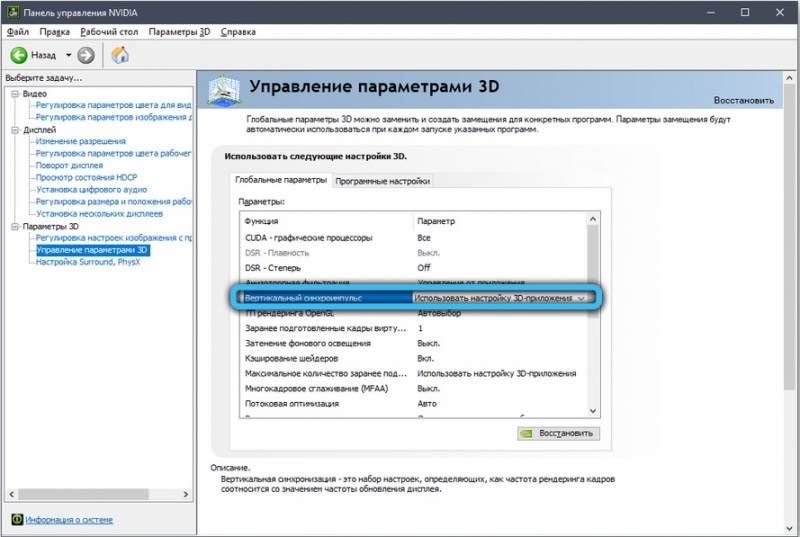The width and height of the screenshot is (800, 537).
Task: Open Регулировка параметров изображения для видео
Action: [114, 117]
